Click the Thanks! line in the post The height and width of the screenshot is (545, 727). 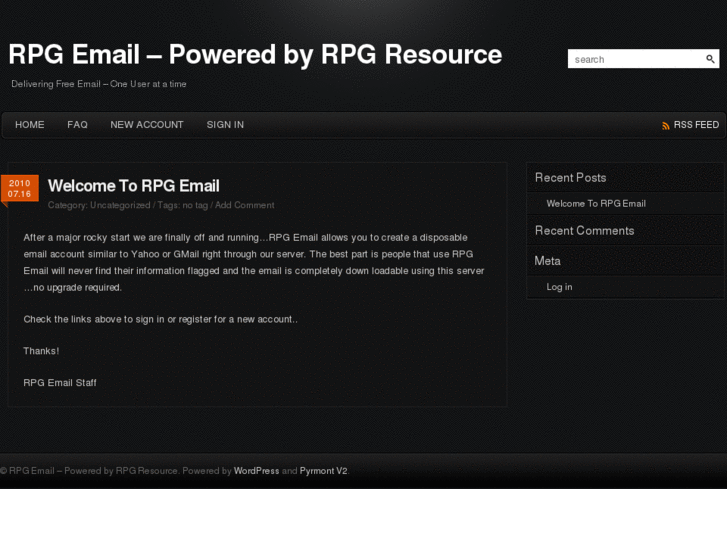(41, 351)
